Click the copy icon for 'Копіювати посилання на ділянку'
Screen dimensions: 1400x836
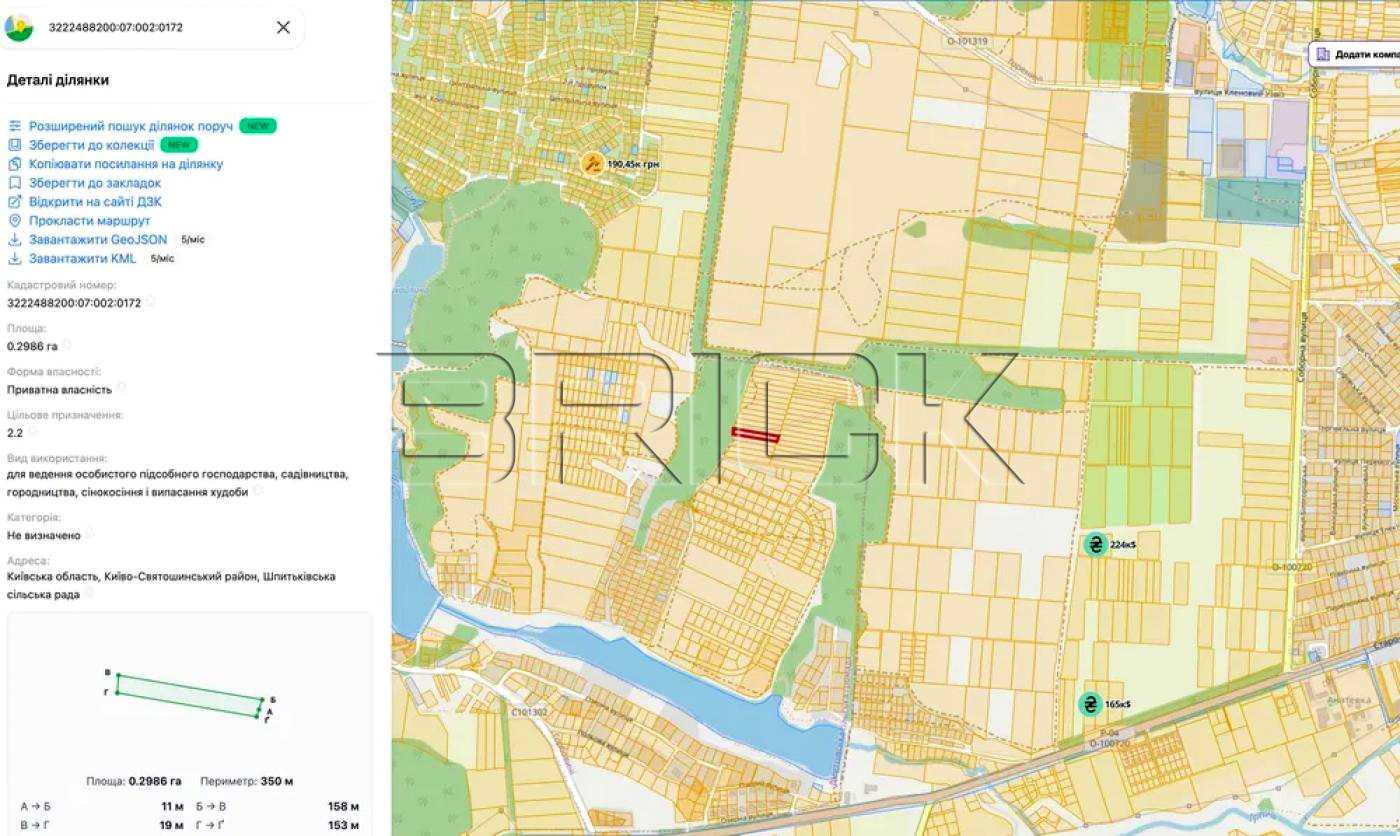tap(15, 164)
